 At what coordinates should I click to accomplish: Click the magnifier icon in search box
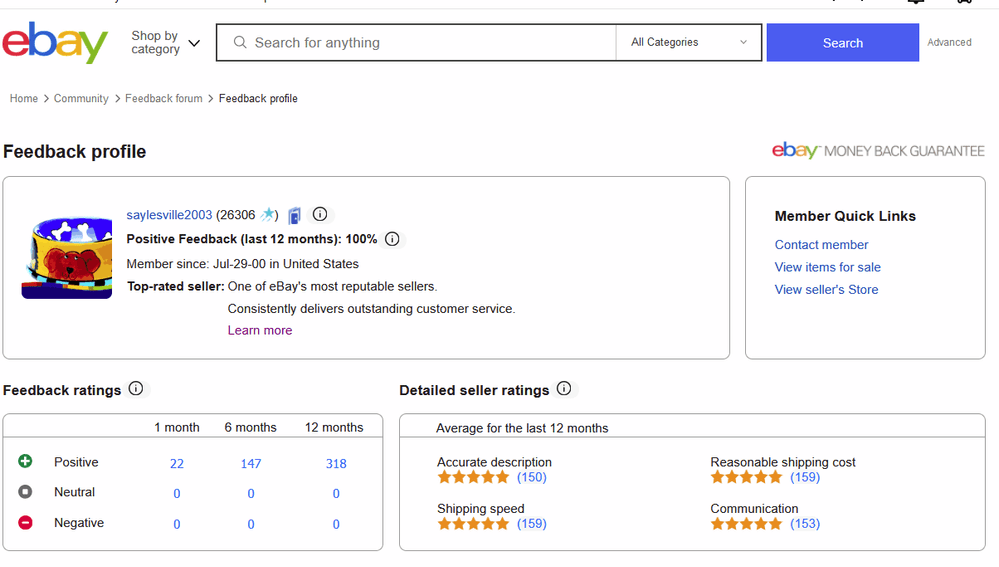click(x=240, y=43)
